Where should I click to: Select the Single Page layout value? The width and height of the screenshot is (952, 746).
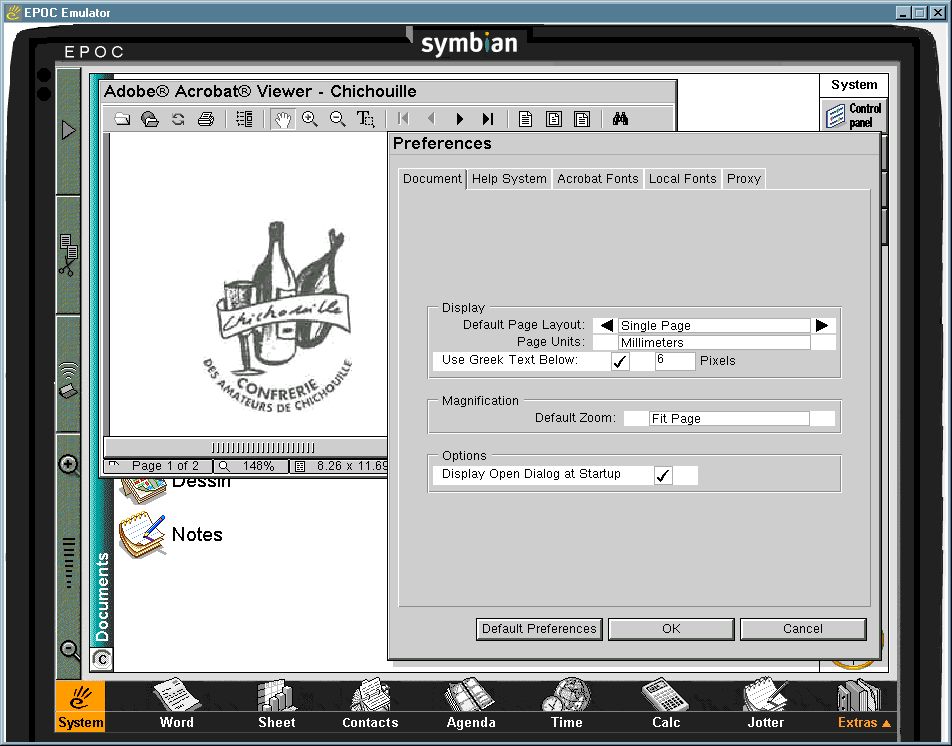pos(714,325)
